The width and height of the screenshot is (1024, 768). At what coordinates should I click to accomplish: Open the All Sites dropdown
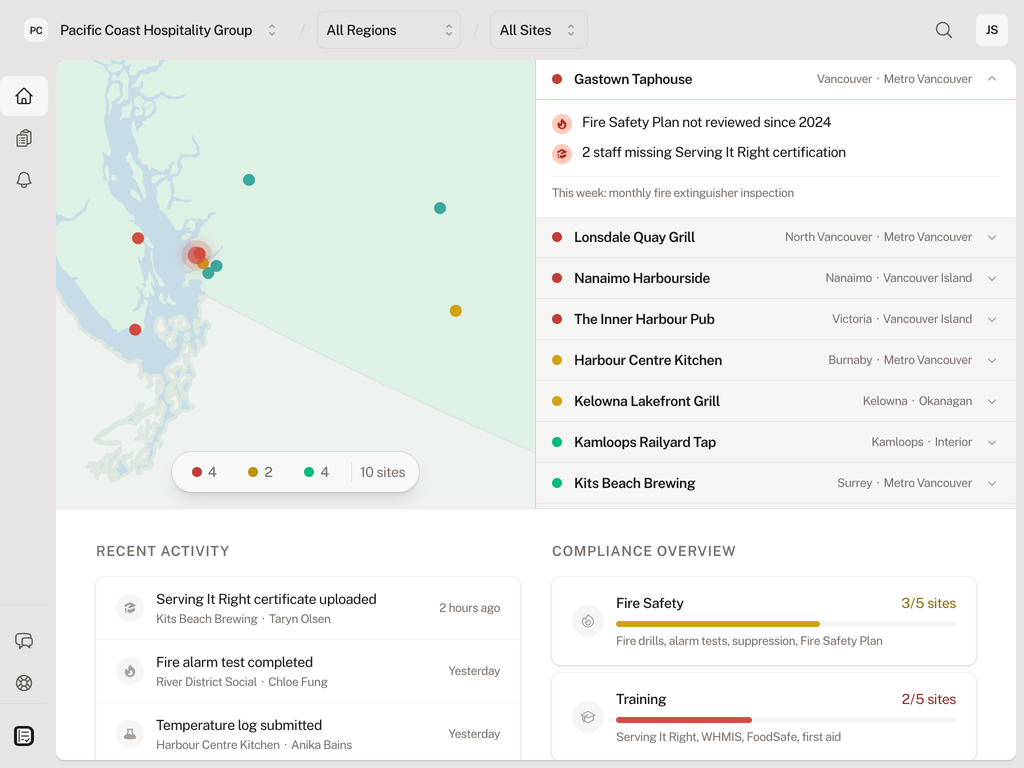(538, 30)
